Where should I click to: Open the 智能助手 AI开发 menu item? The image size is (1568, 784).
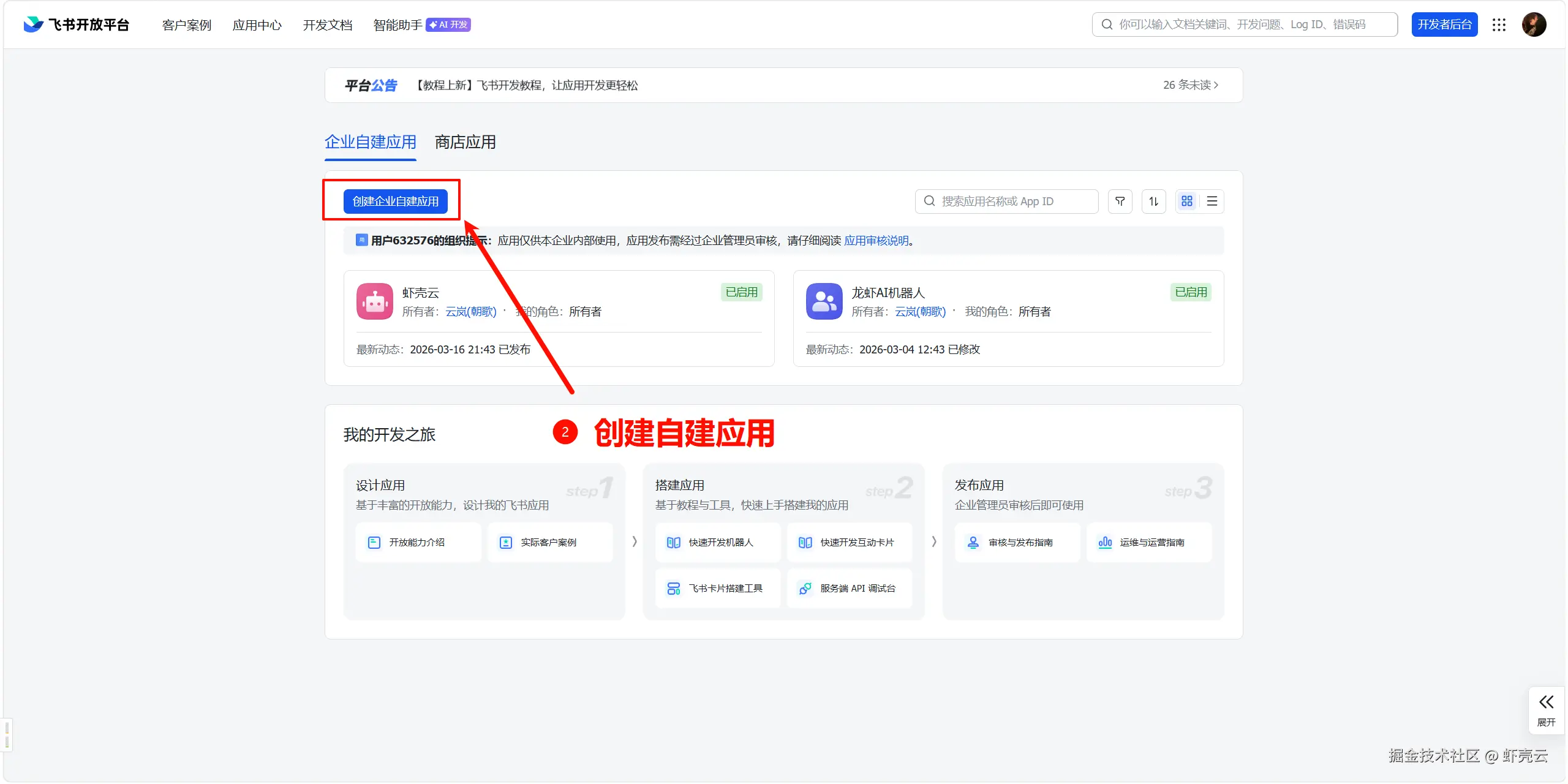397,24
